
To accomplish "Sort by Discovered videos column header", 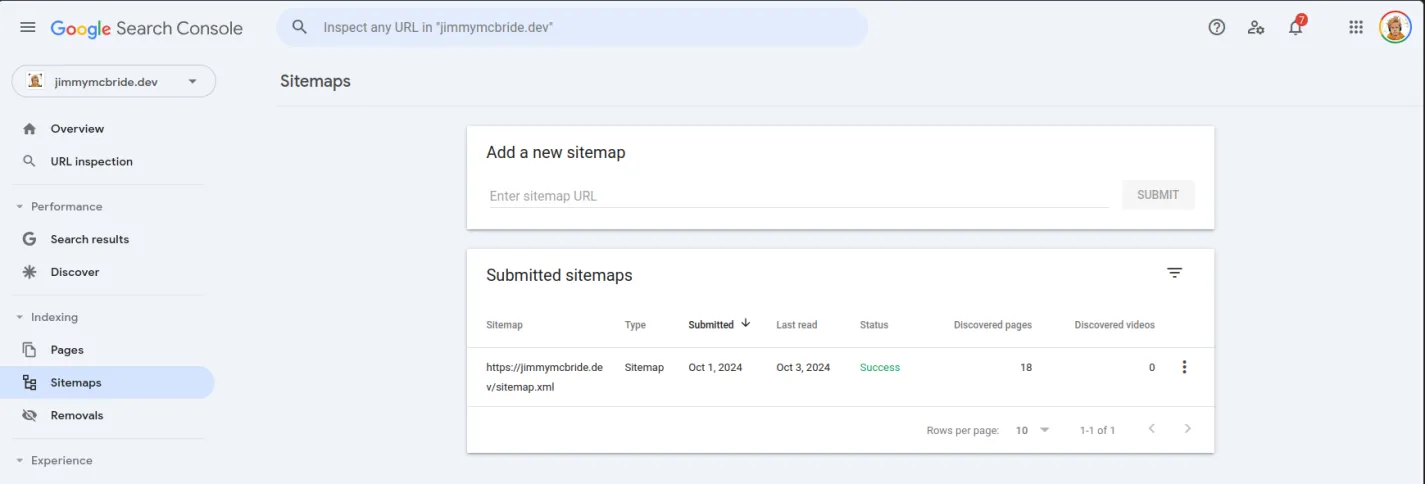I will coord(1115,325).
